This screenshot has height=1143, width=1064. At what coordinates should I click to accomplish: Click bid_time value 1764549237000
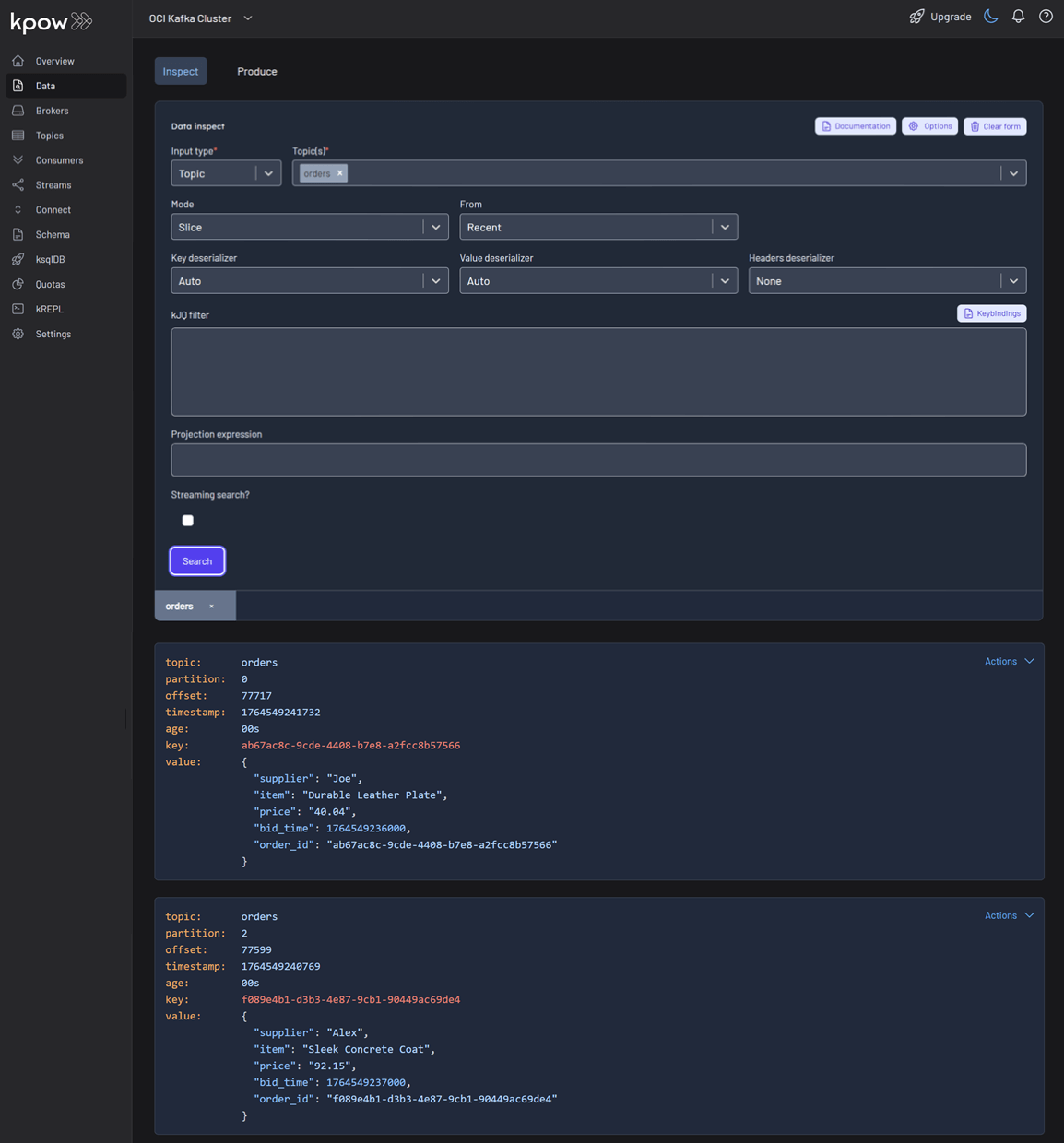coord(366,1083)
